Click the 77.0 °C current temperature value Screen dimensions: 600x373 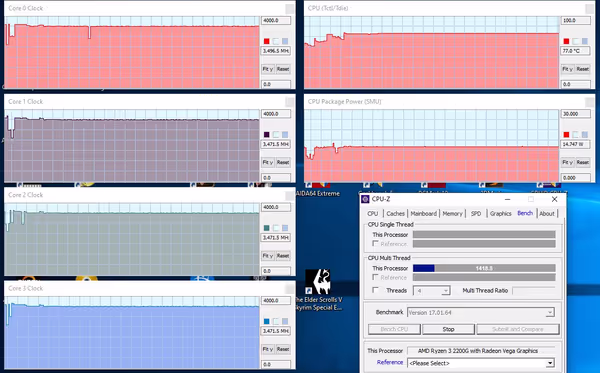pyautogui.click(x=576, y=50)
